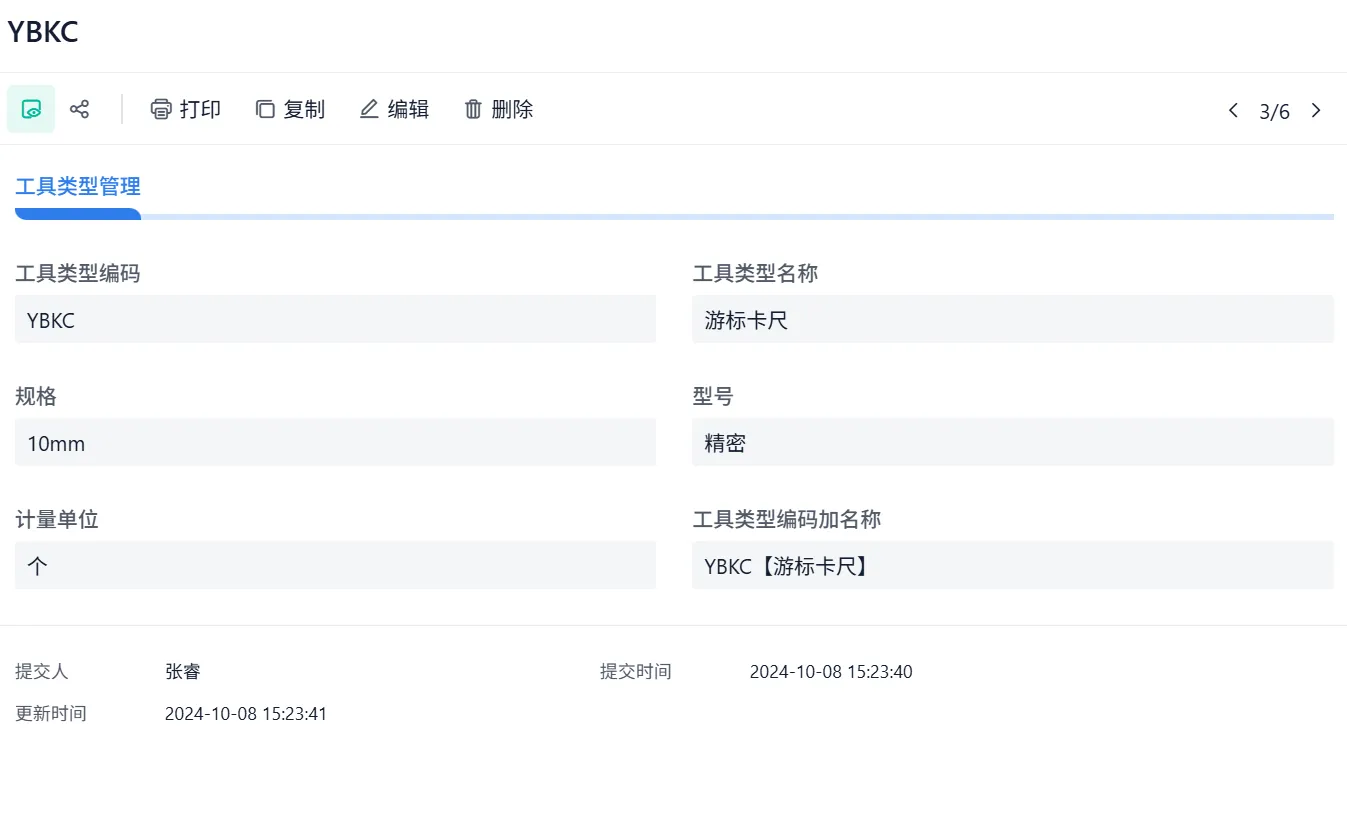Click the 工具类型编码 field with YBKC

335,320
